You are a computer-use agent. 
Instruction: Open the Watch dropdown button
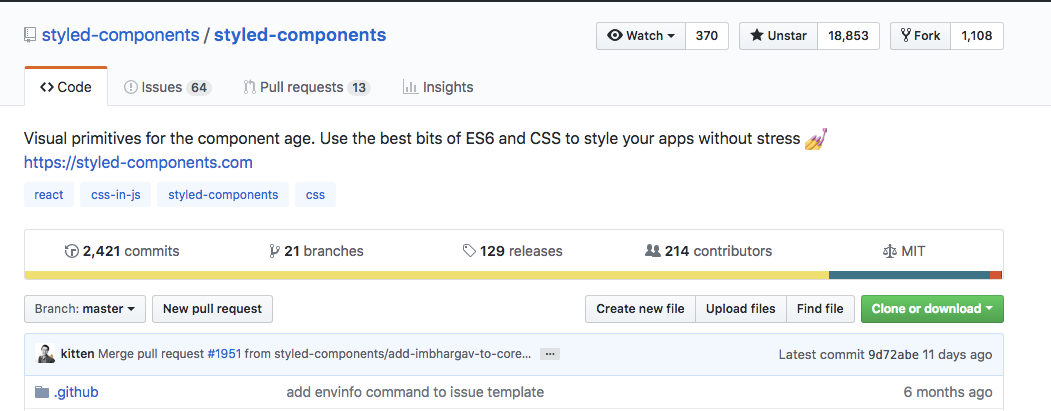pyautogui.click(x=641, y=36)
